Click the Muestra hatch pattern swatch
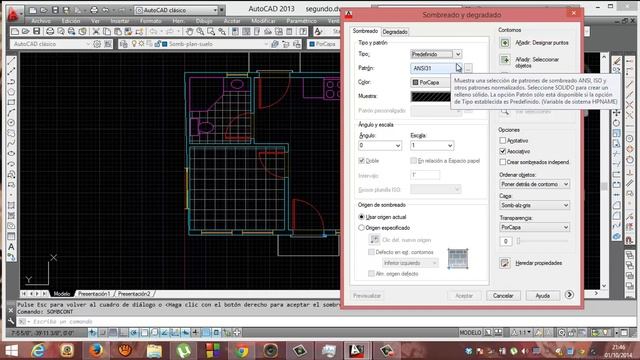The image size is (640, 360). point(431,96)
